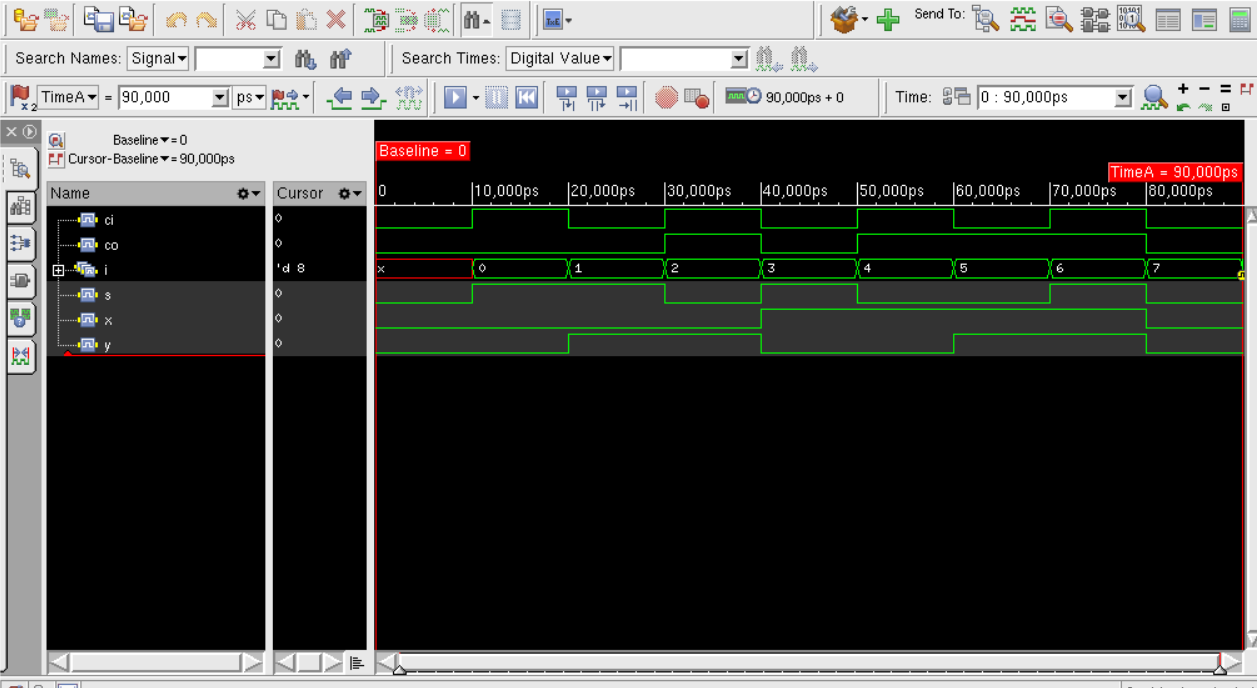This screenshot has width=1257, height=688.
Task: Click the TimeA = 90,000ps cursor flag
Action: [x=1174, y=172]
